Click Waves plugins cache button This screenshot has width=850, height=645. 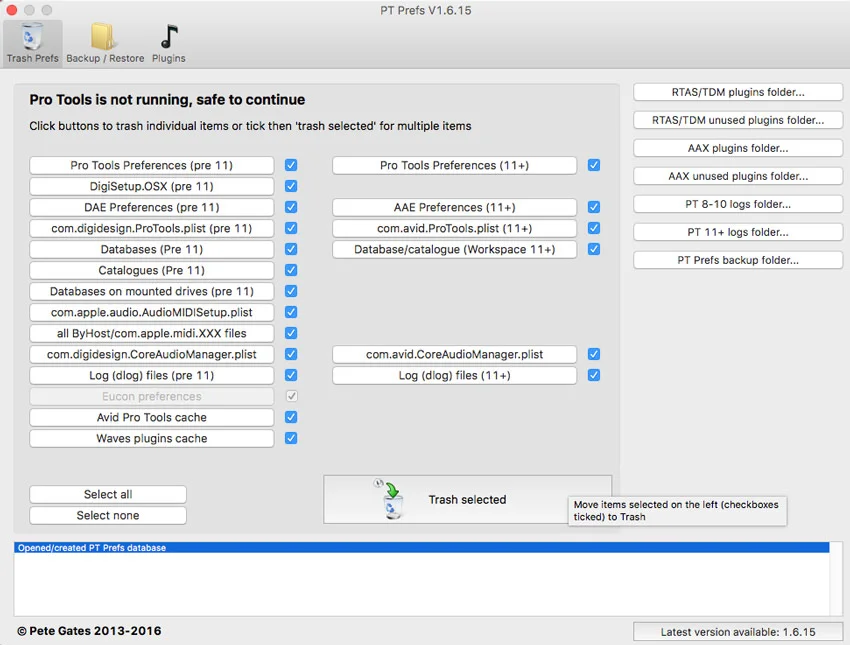click(x=152, y=438)
